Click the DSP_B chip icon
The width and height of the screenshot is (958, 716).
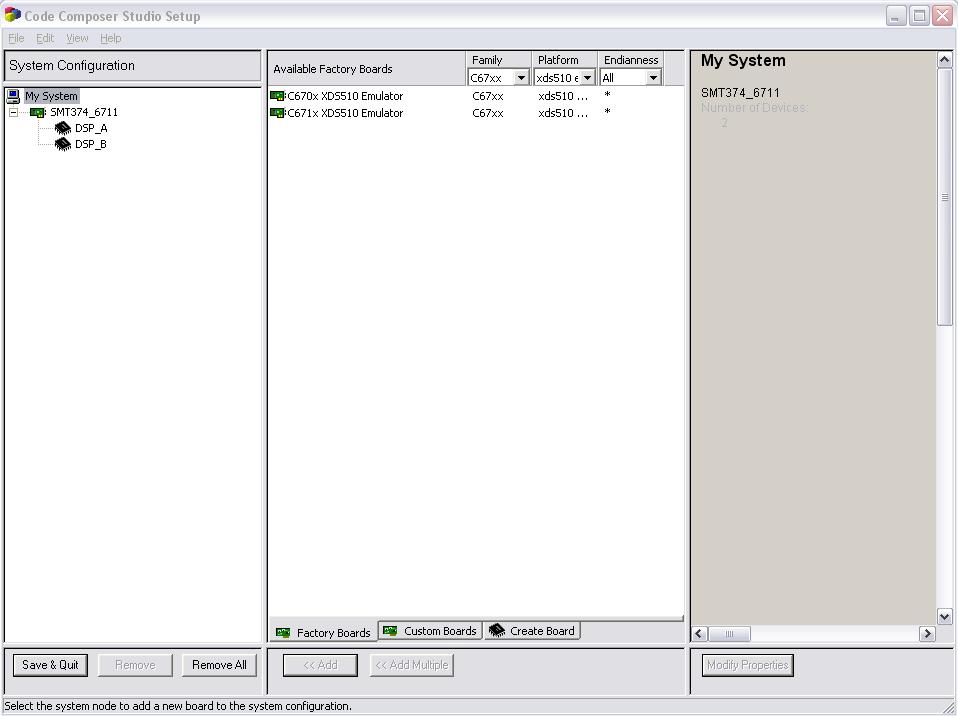point(63,144)
